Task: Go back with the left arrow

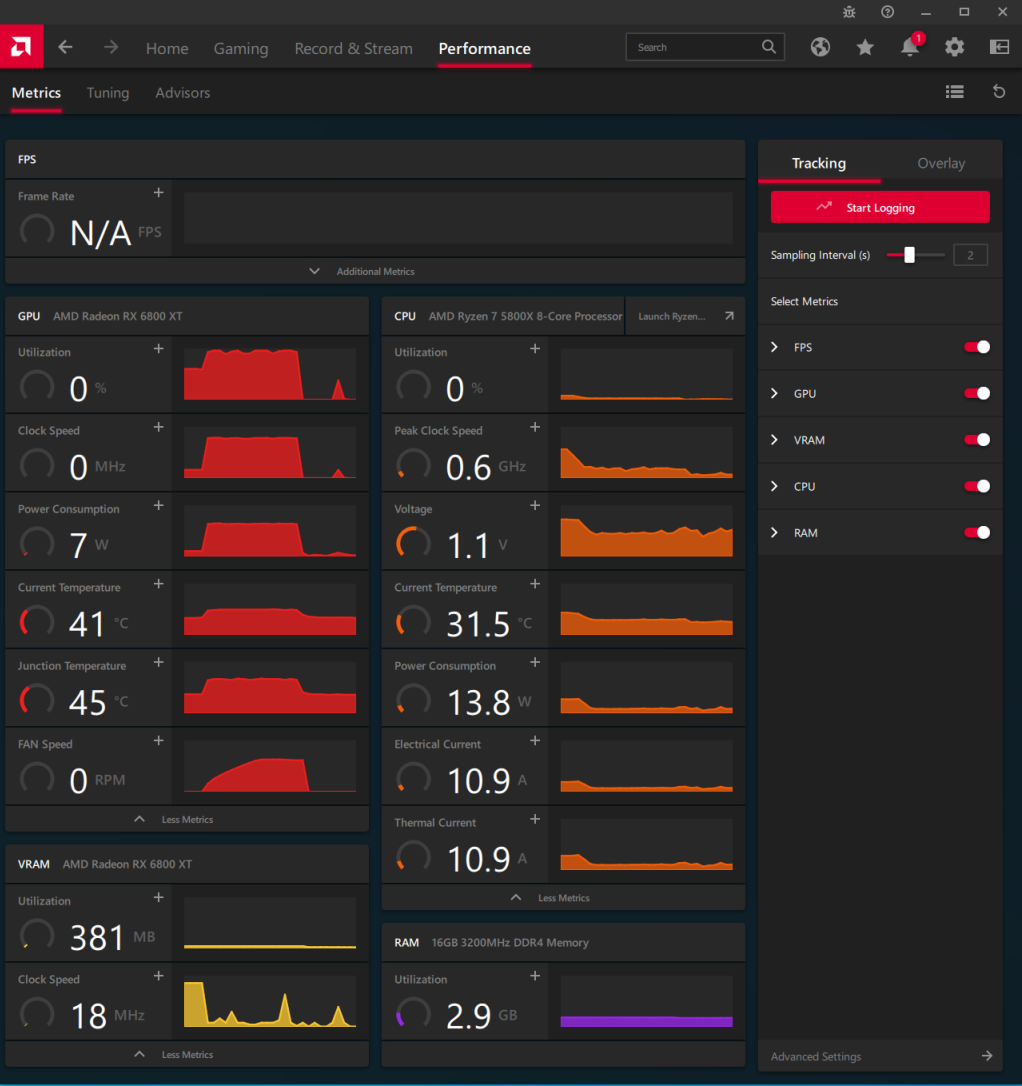Action: pos(66,47)
